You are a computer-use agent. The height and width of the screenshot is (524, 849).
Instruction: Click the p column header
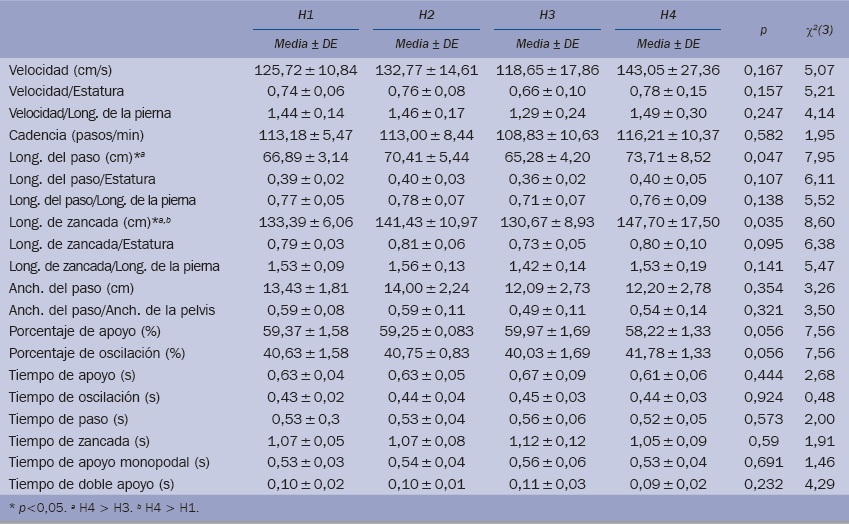point(764,31)
